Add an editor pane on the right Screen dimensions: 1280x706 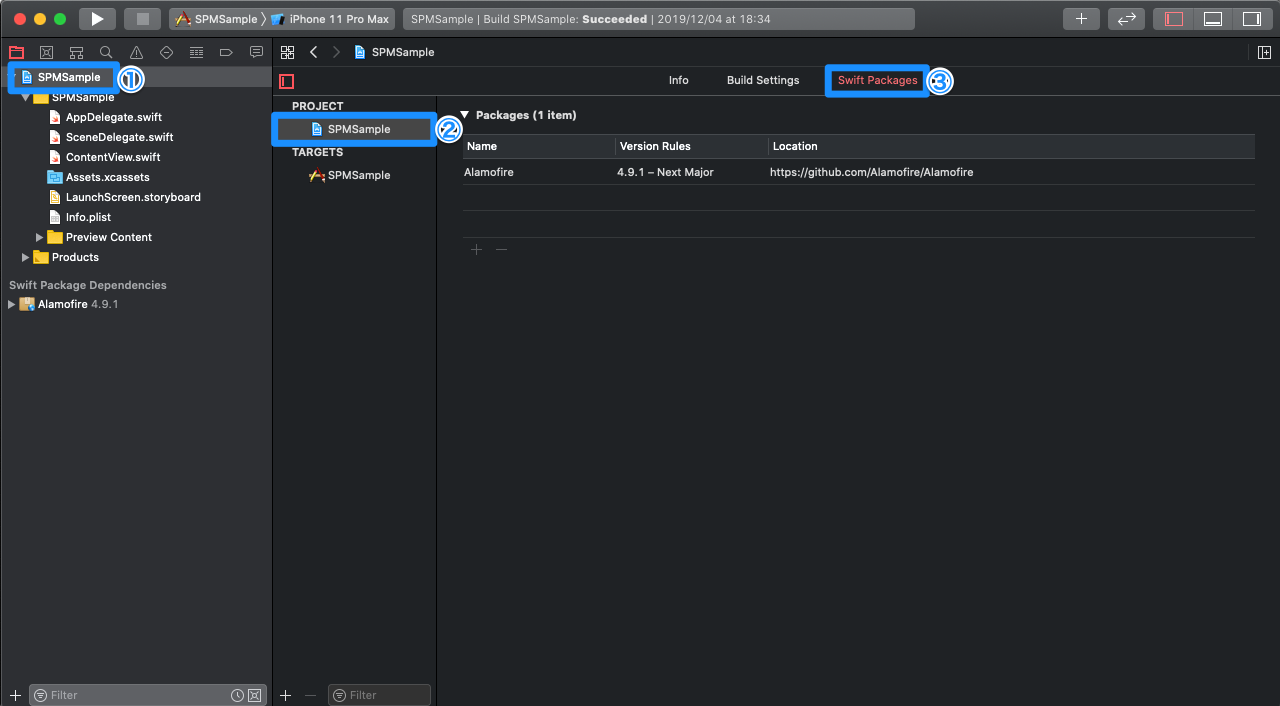1265,52
